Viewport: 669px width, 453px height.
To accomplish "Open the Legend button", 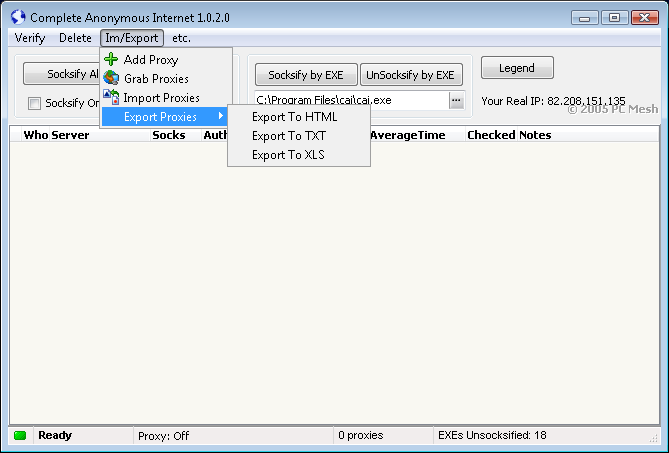I will (517, 68).
